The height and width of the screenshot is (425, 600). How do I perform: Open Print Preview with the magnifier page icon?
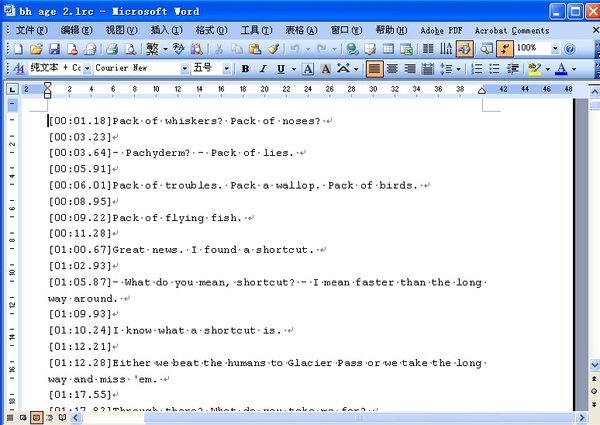[130, 49]
